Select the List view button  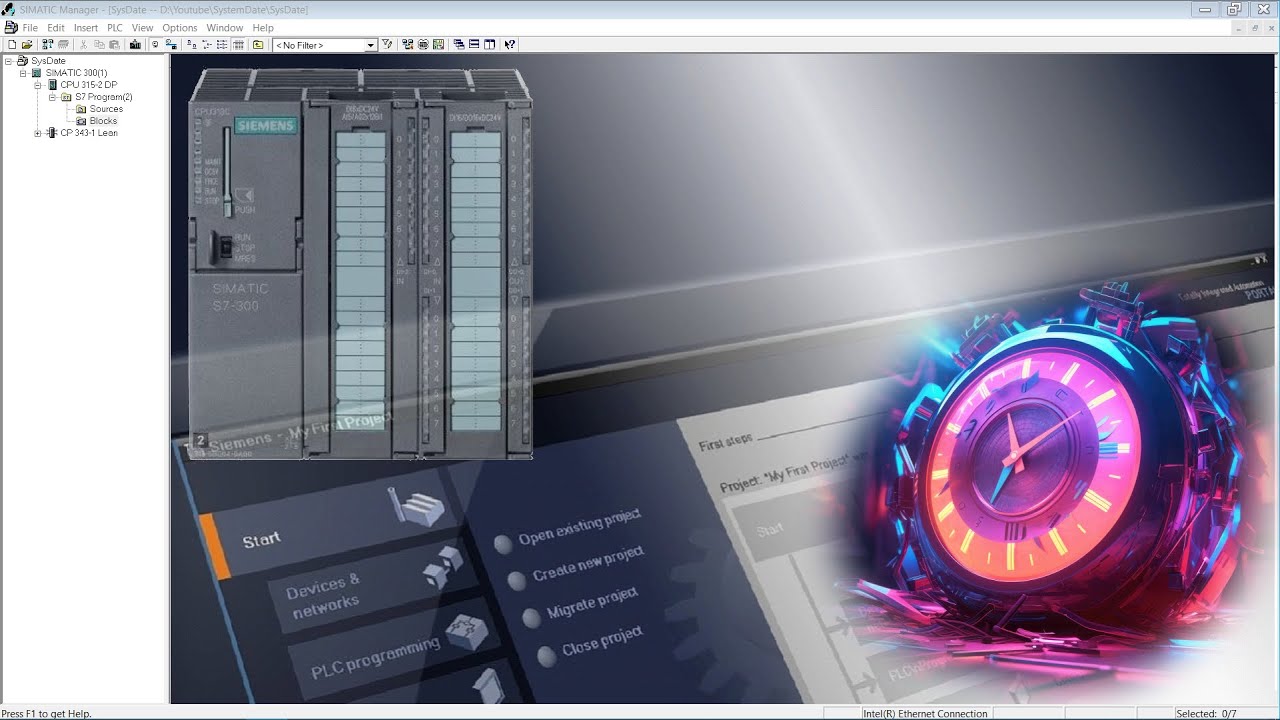click(222, 45)
